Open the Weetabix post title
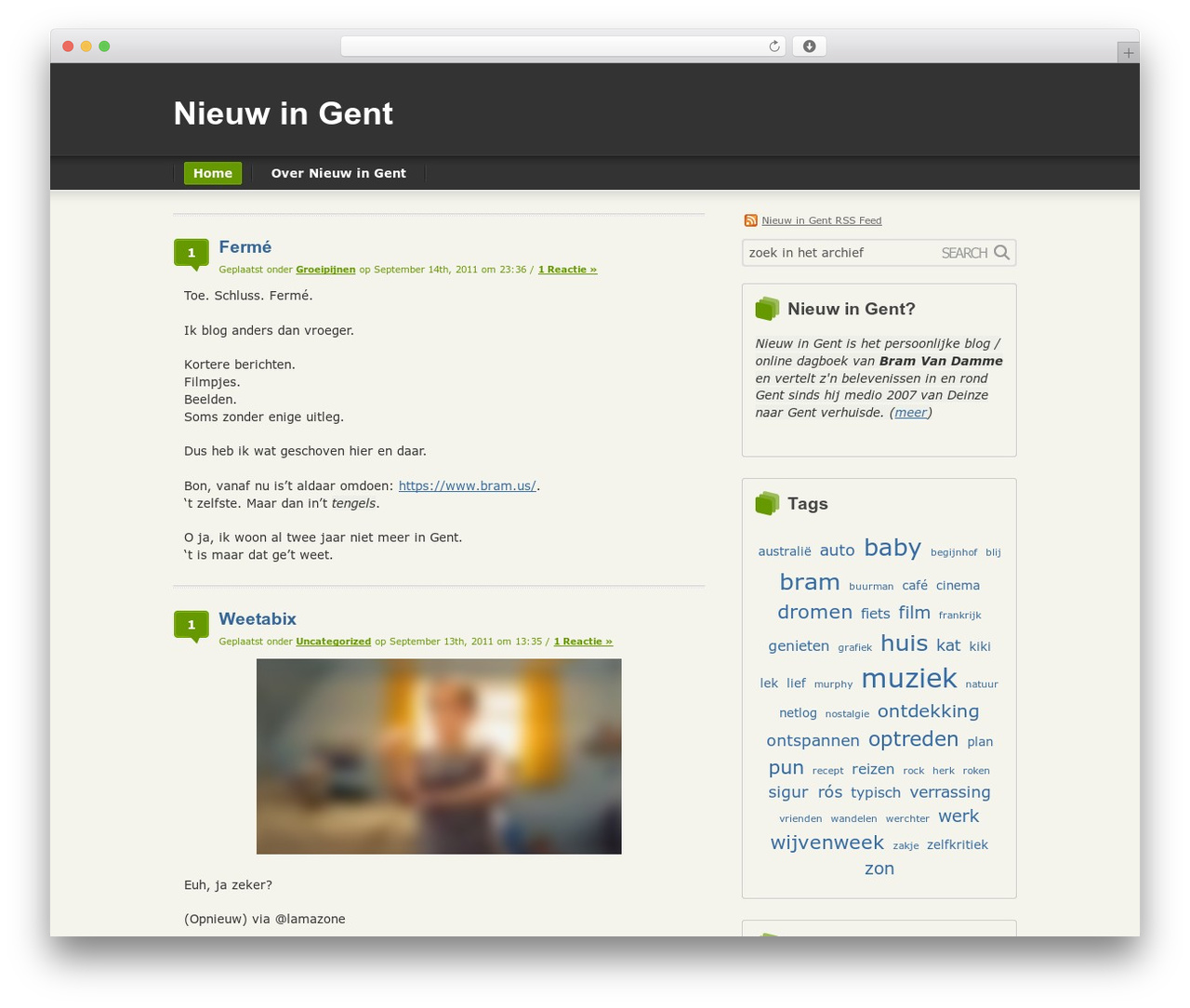Viewport: 1190px width, 1008px height. pyautogui.click(x=258, y=618)
